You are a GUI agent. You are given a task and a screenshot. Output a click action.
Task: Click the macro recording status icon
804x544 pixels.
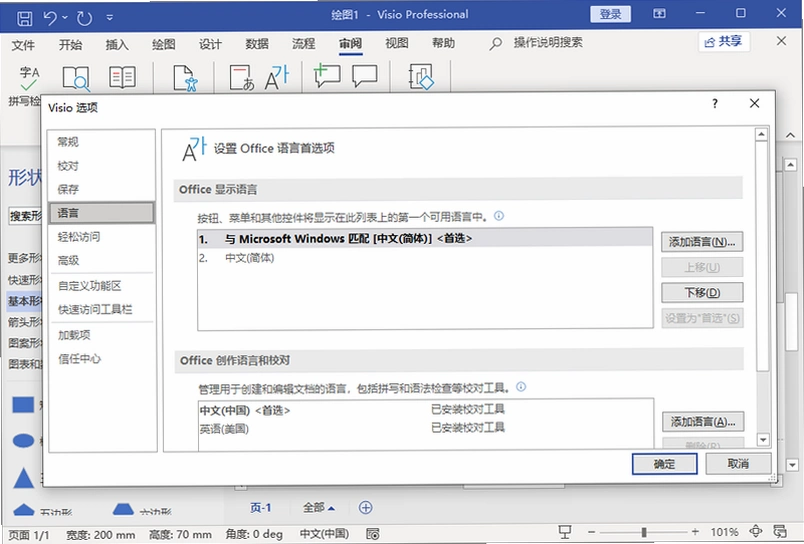coord(373,534)
